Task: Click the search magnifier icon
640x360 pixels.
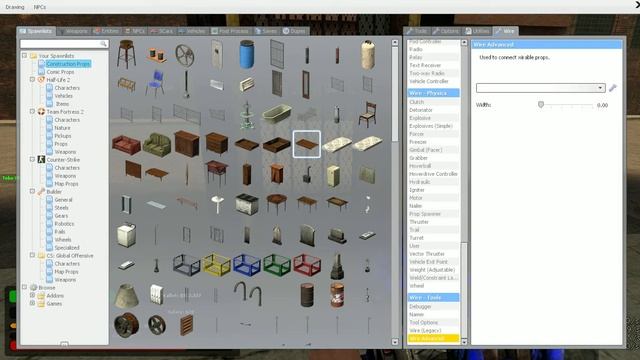Action: (x=103, y=44)
